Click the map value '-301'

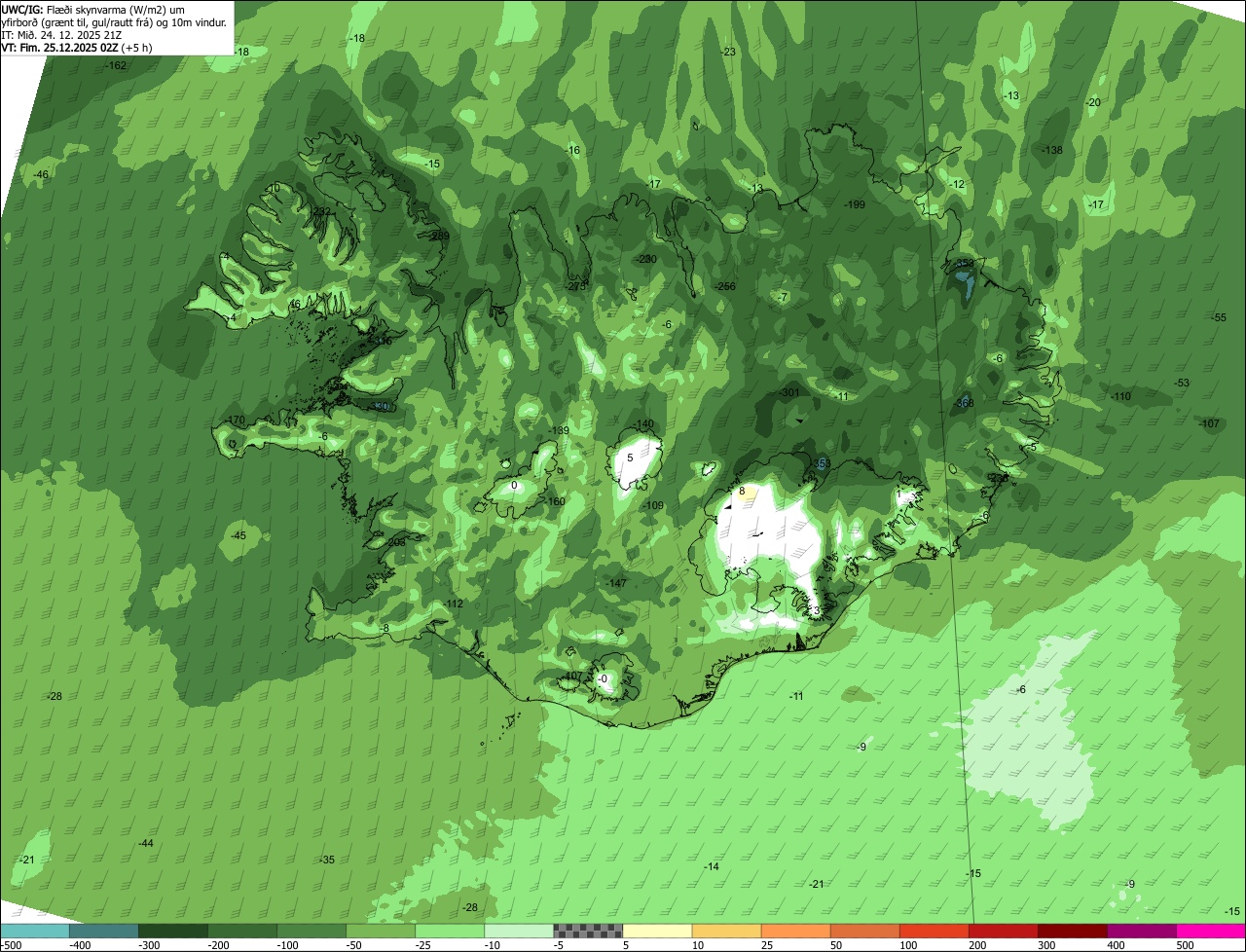tap(788, 393)
